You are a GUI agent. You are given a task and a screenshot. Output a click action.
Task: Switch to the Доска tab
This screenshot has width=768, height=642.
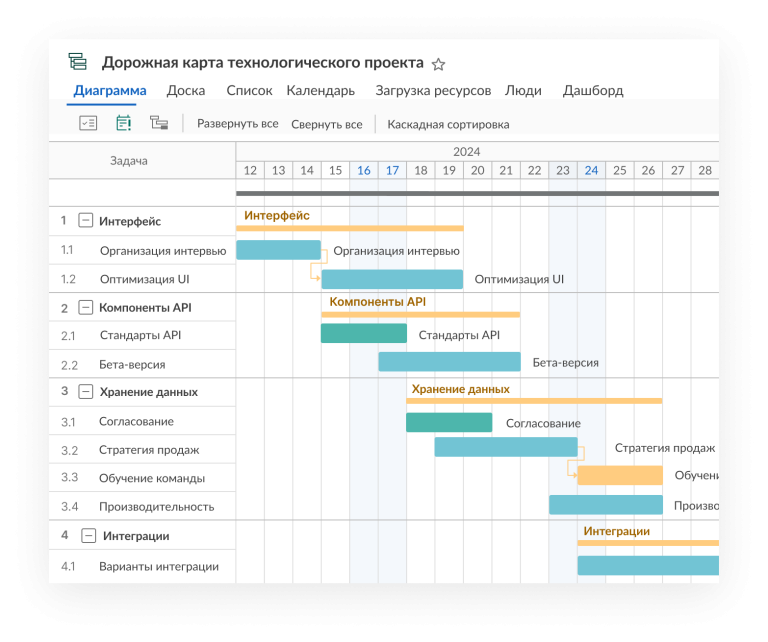(186, 91)
